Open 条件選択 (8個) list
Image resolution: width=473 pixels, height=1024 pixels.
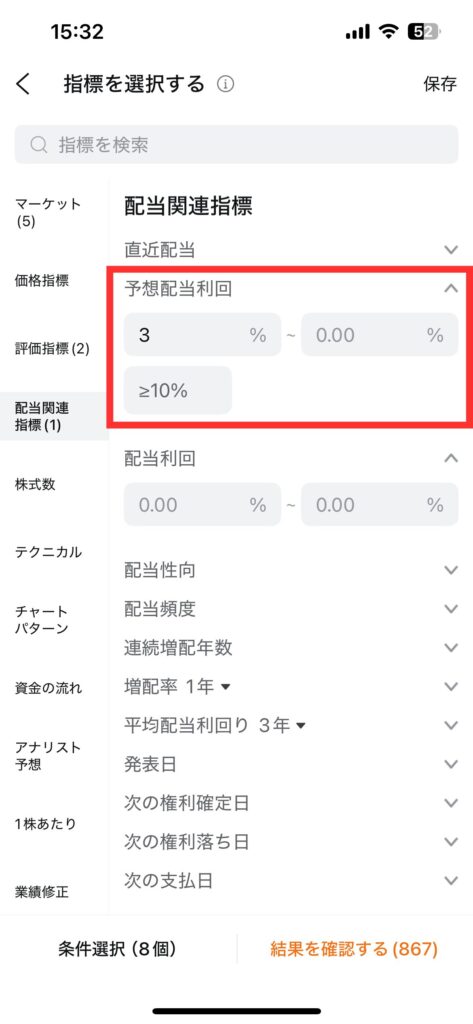(116, 948)
